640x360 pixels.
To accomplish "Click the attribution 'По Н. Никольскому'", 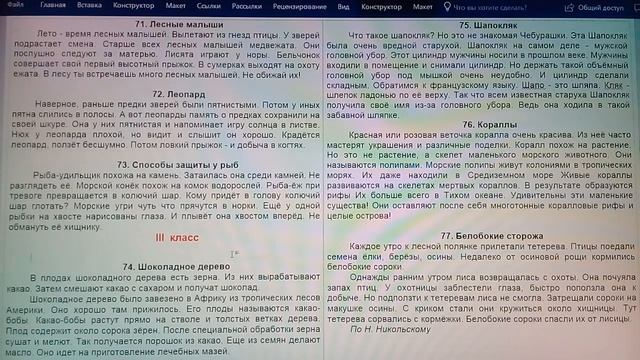I will coord(390,329).
